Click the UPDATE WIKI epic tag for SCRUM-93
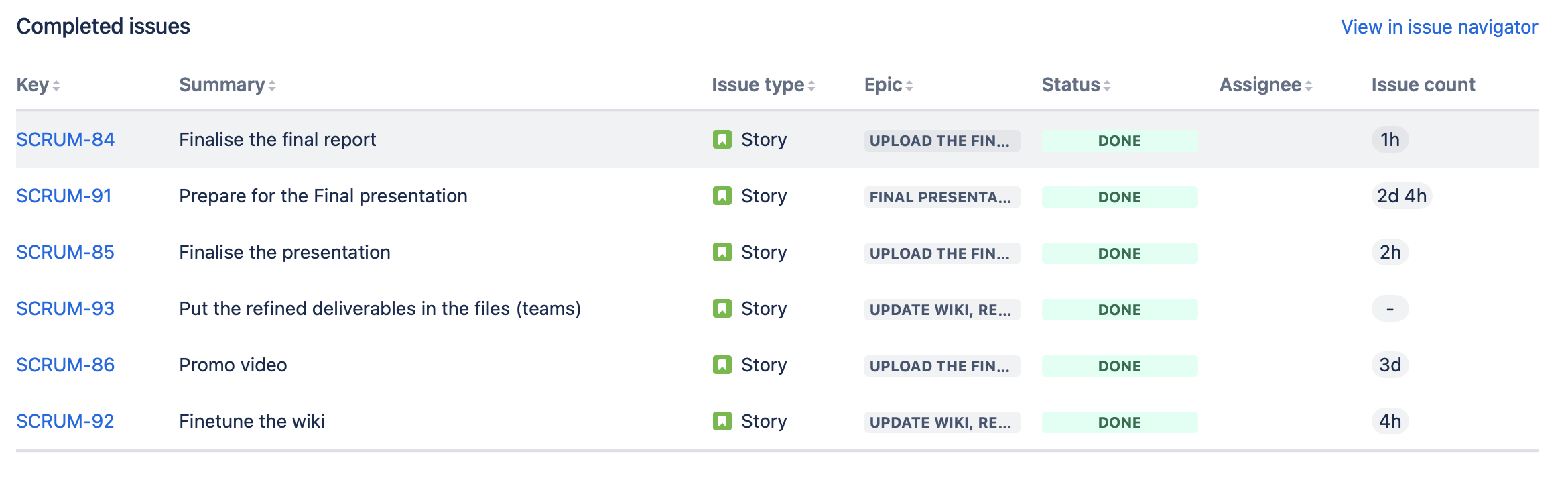 (x=941, y=310)
